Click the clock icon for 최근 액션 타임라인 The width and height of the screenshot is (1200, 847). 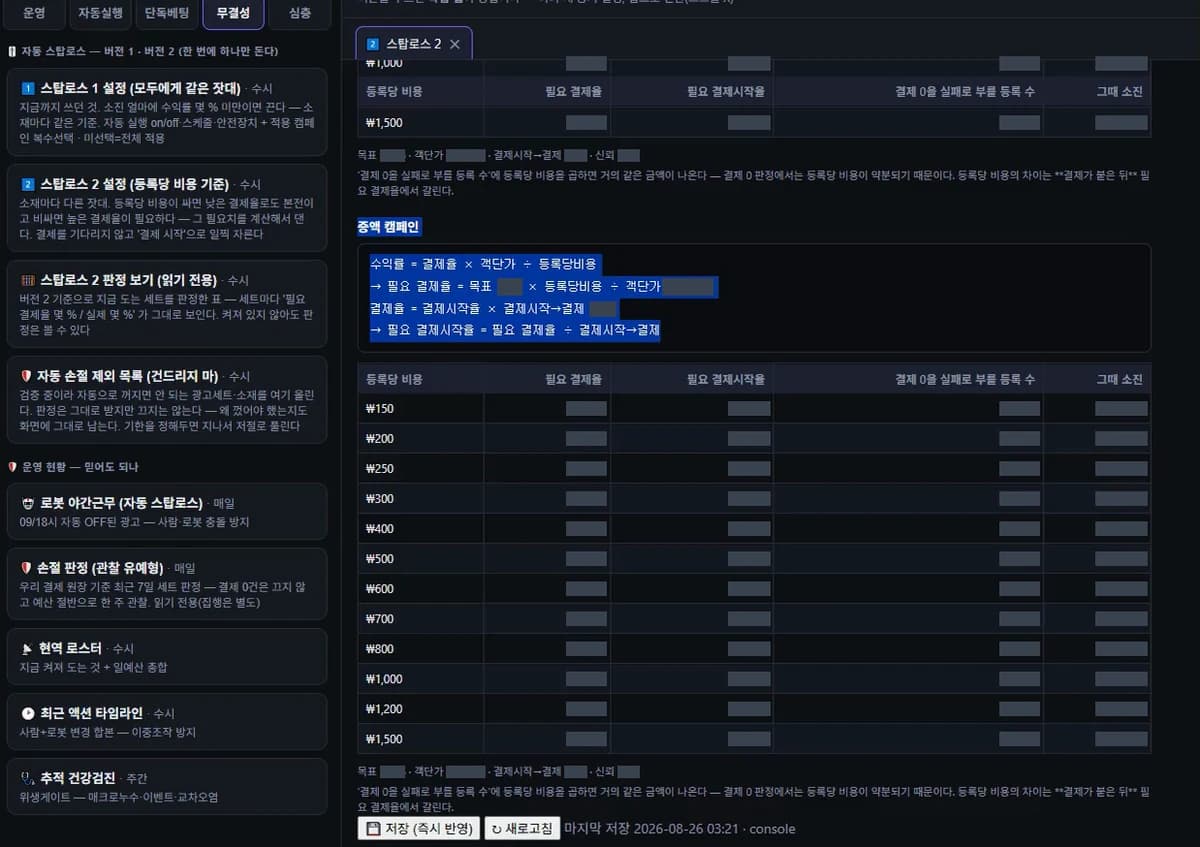point(28,713)
